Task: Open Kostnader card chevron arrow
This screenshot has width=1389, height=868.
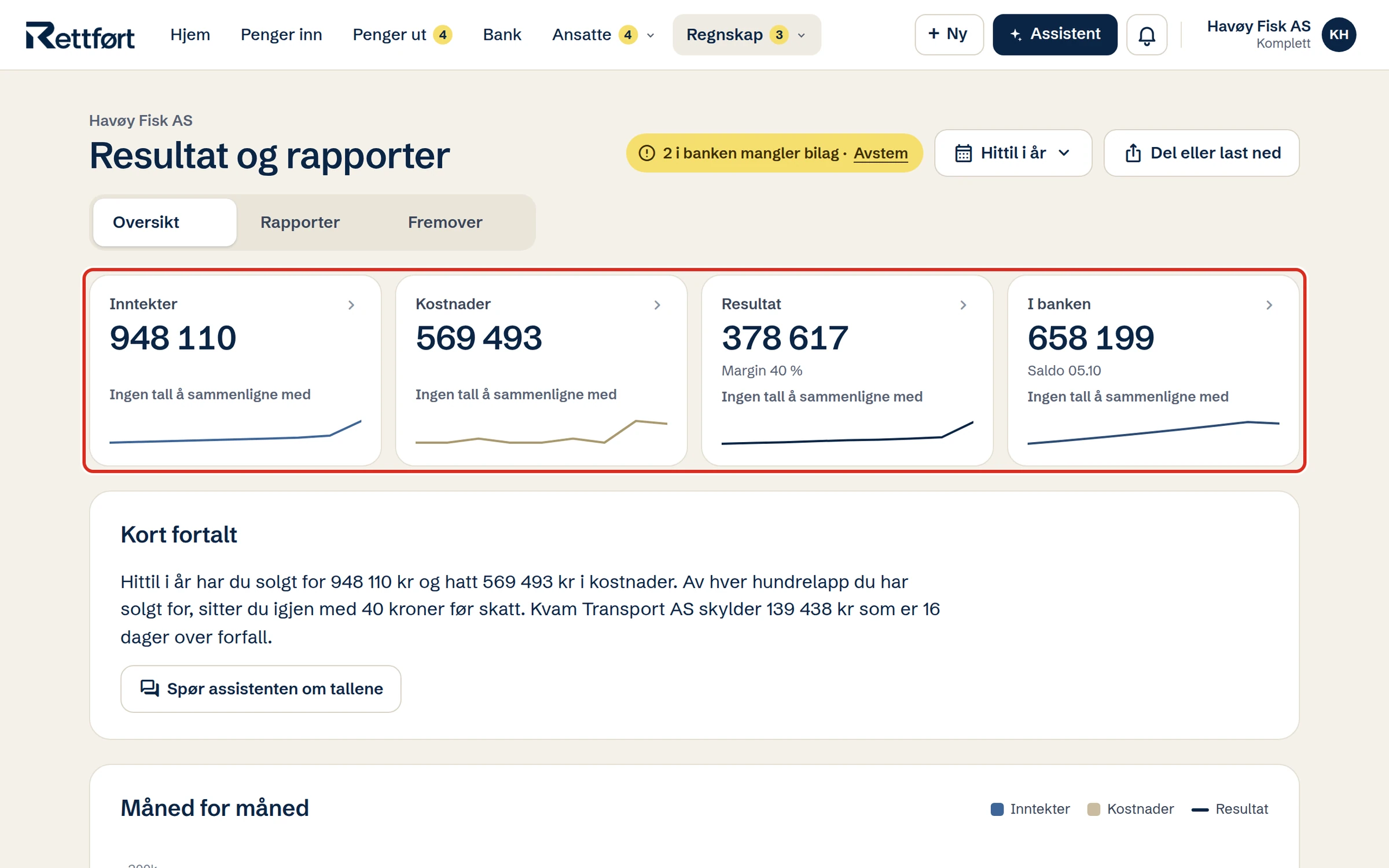Action: (657, 305)
